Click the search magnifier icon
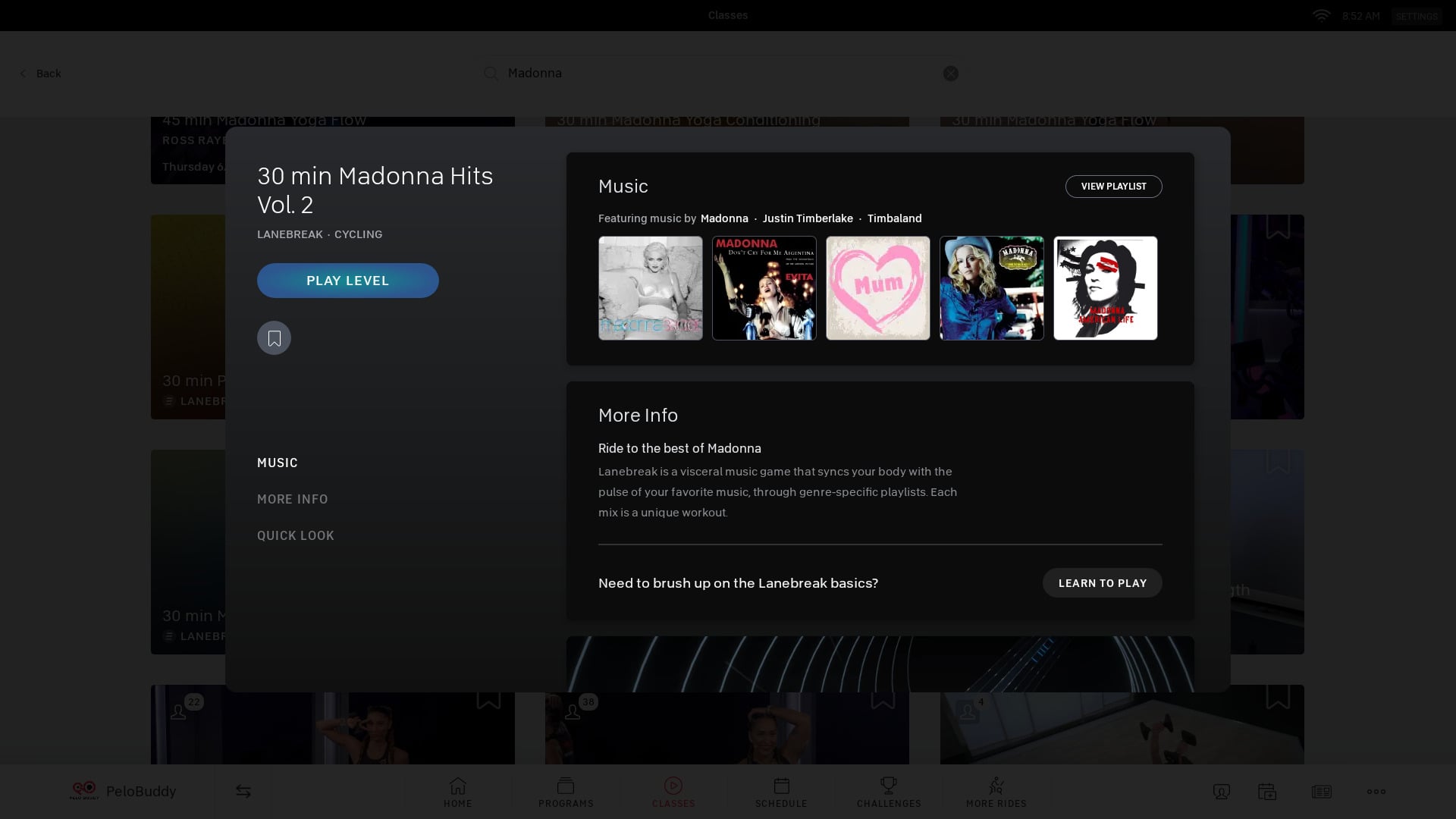The image size is (1456, 819). pos(491,74)
